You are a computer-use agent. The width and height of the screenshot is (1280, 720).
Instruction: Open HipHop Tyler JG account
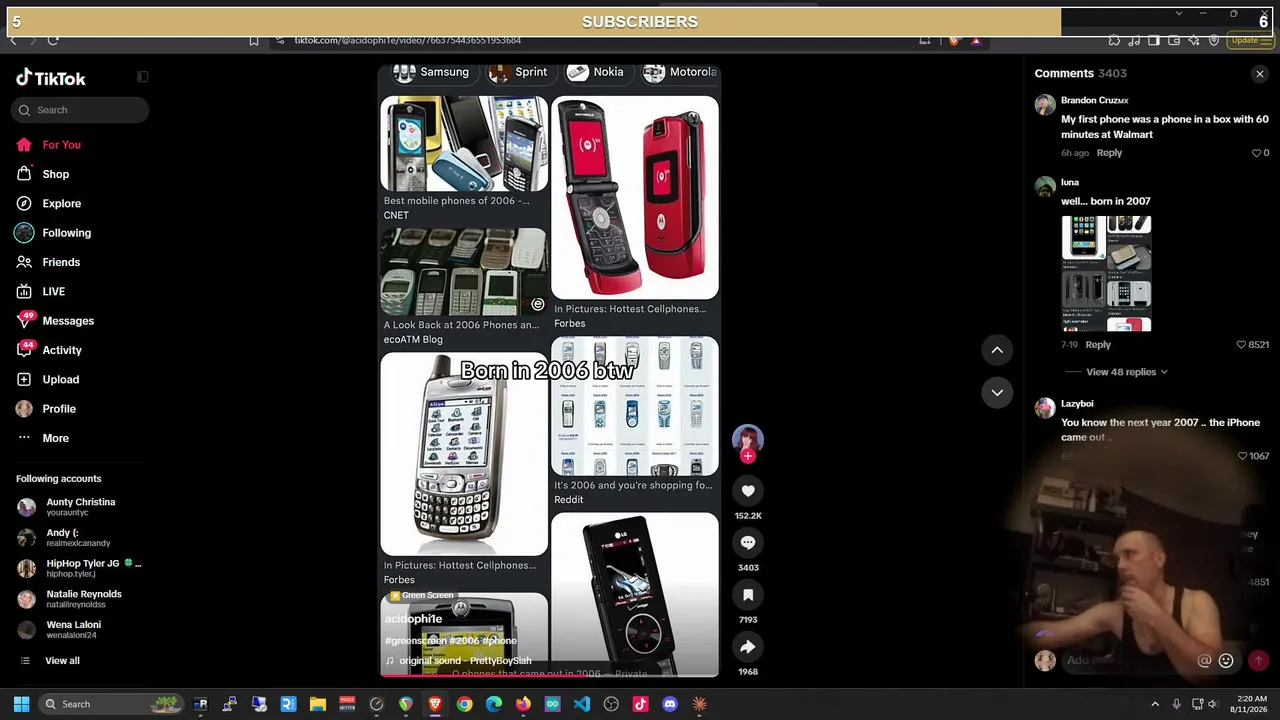tap(79, 568)
